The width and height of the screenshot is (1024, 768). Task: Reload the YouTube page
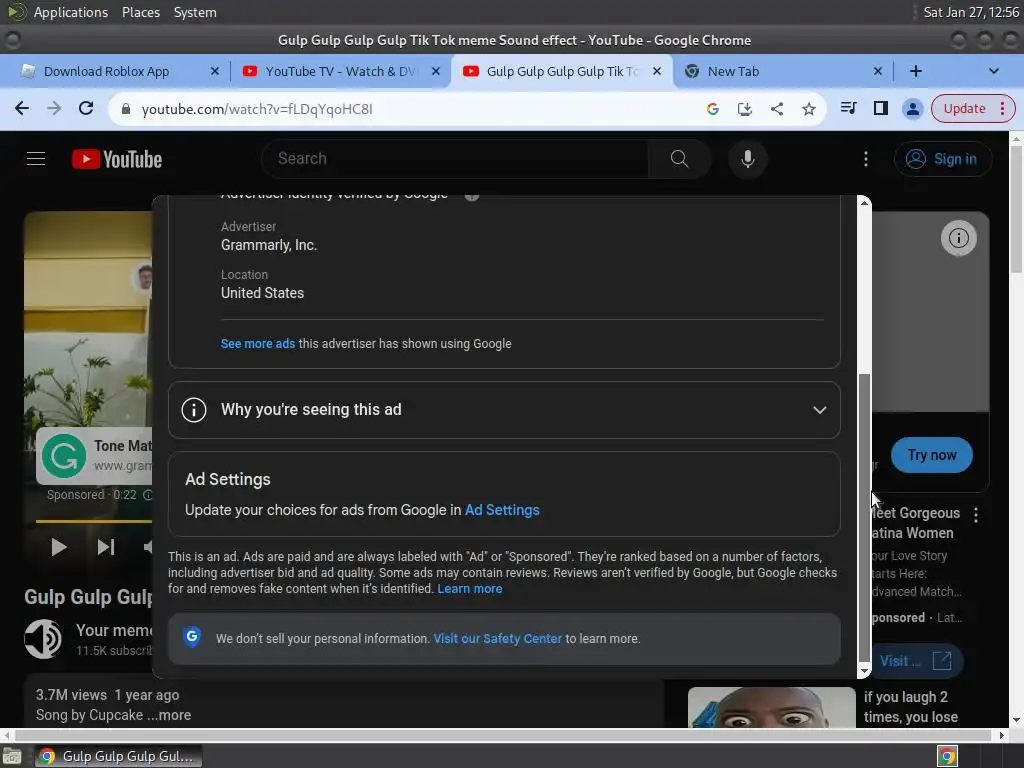click(x=86, y=108)
